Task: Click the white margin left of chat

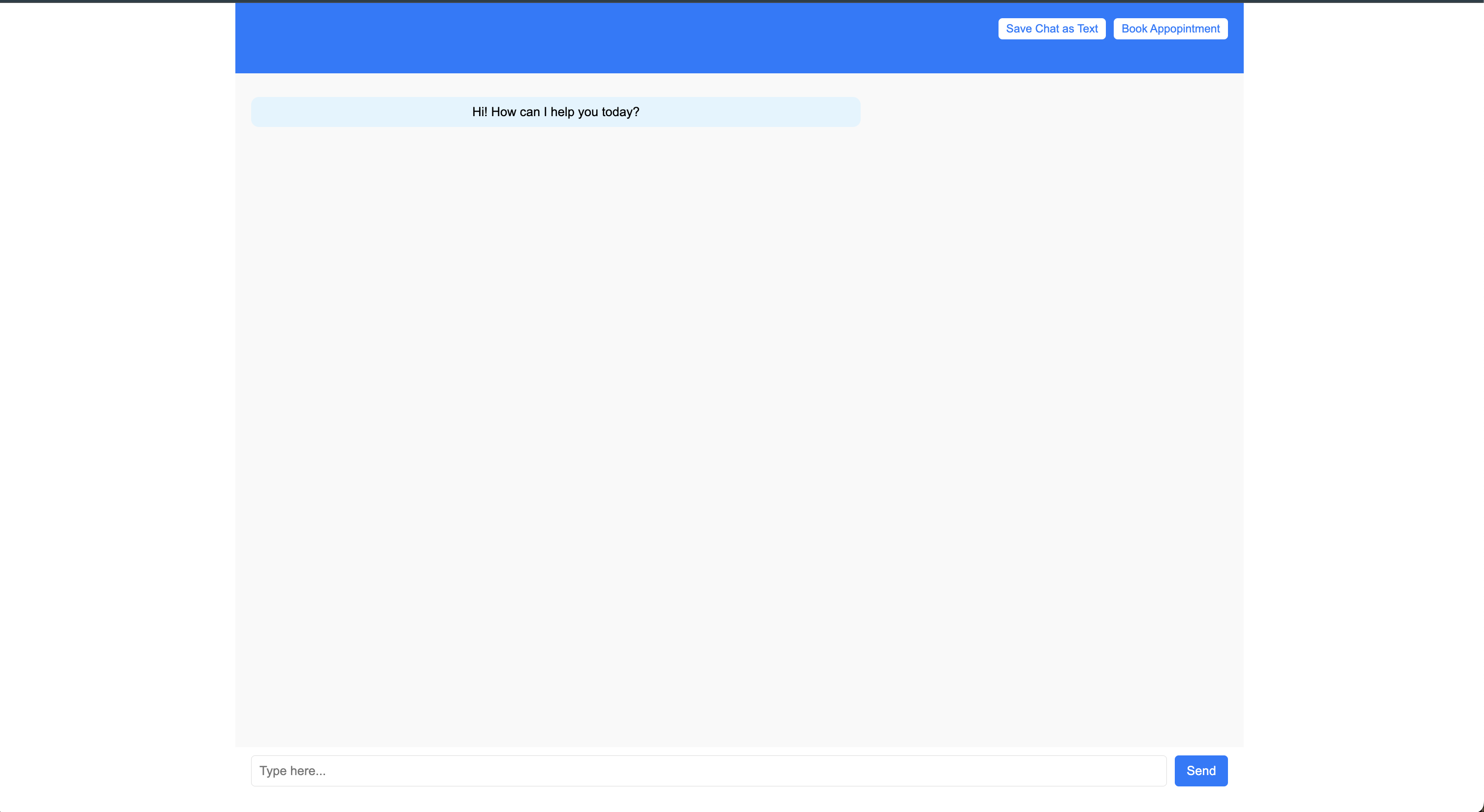Action: [115, 403]
